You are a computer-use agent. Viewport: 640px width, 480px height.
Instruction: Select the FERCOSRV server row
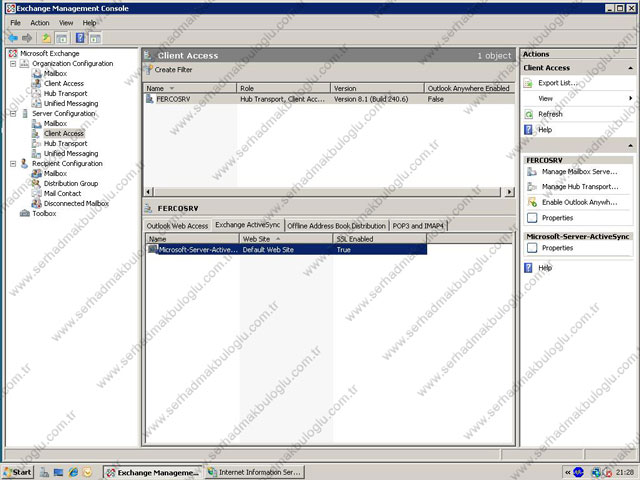(329, 99)
